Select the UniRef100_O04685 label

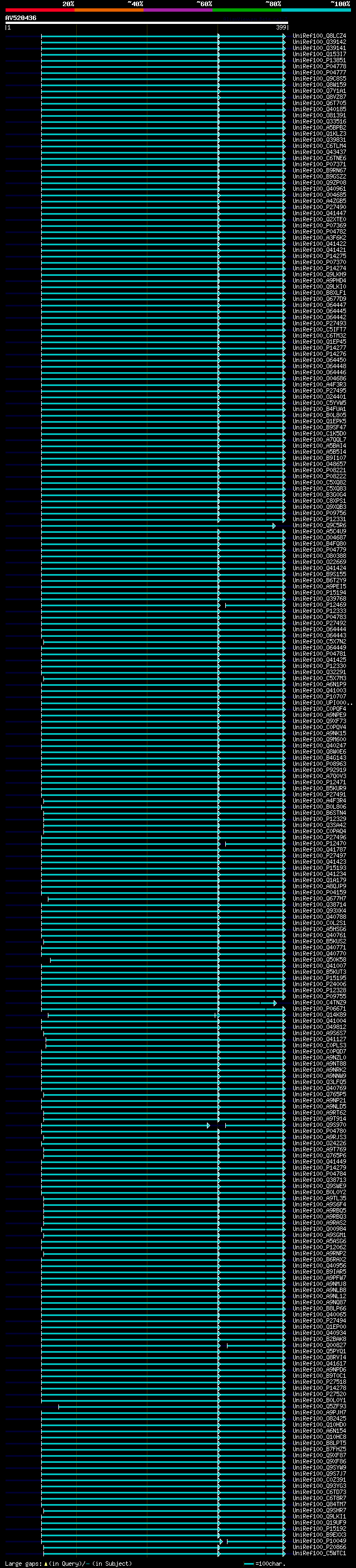[x=319, y=195]
